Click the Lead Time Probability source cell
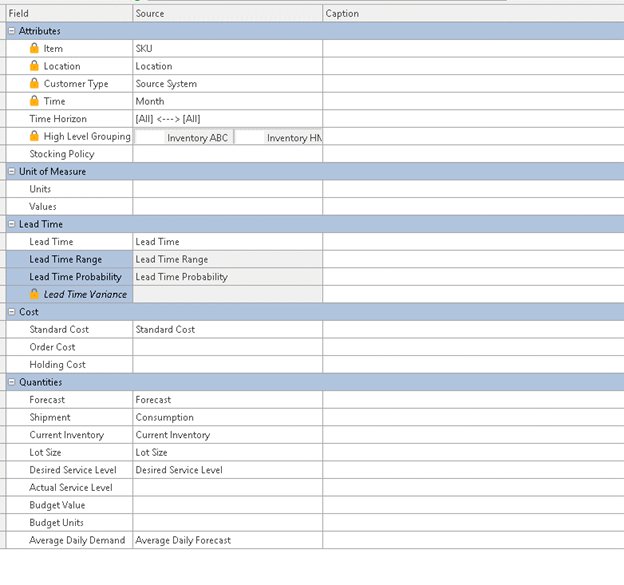This screenshot has height=585, width=624. (x=227, y=277)
